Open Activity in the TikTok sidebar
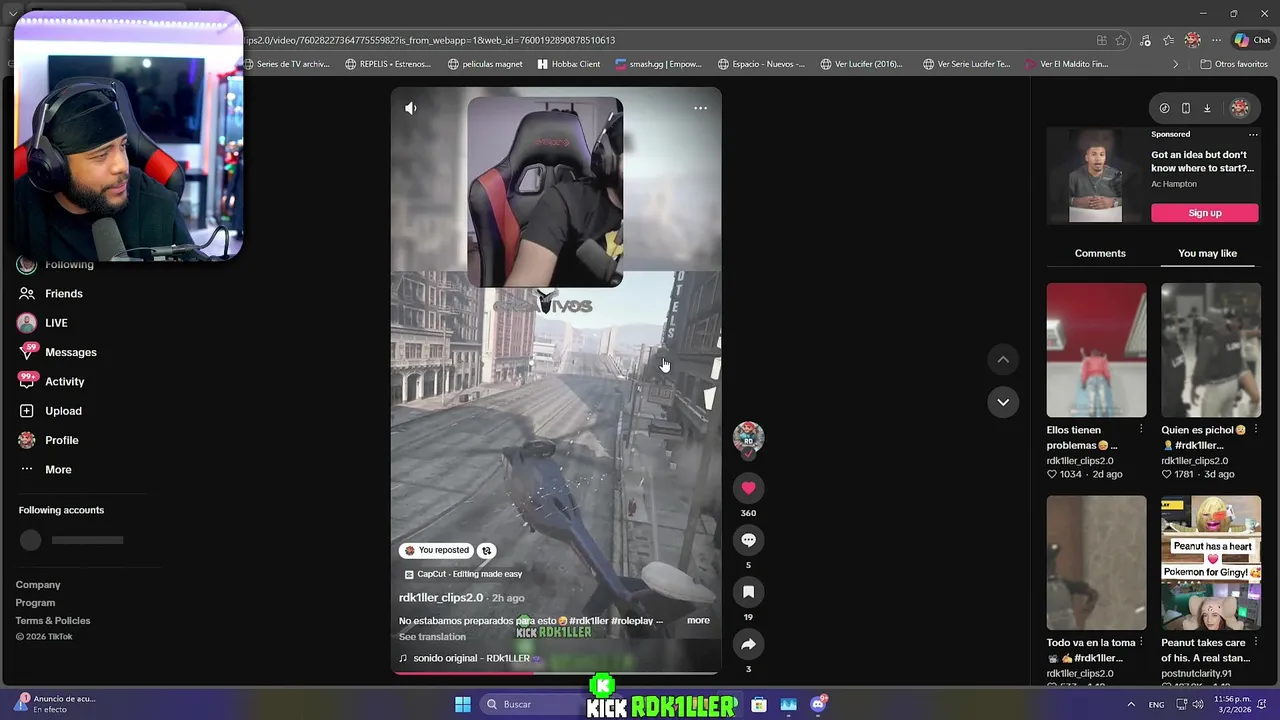Screen dimensions: 1280x720 pos(64,381)
